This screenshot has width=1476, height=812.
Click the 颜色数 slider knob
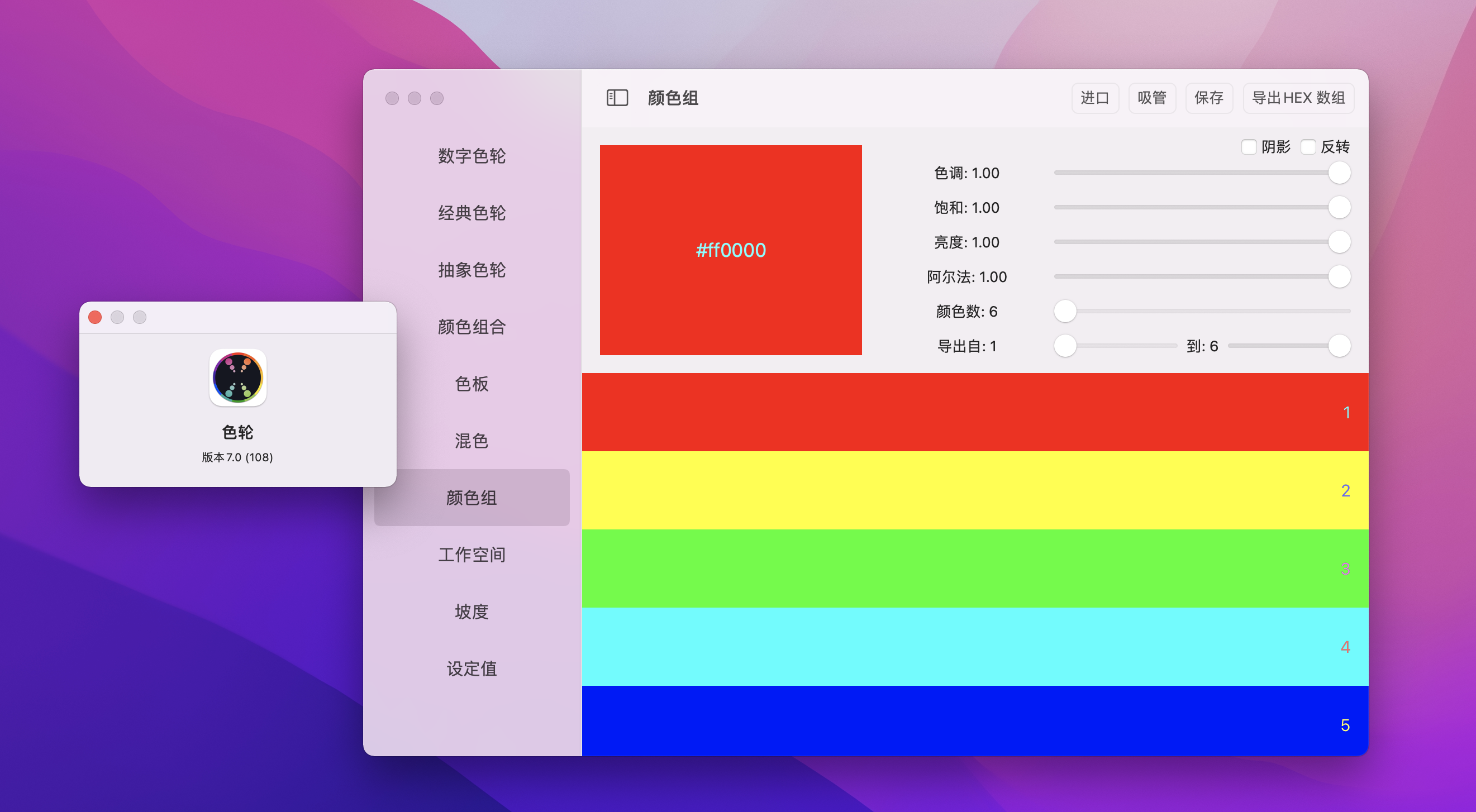coord(1065,312)
